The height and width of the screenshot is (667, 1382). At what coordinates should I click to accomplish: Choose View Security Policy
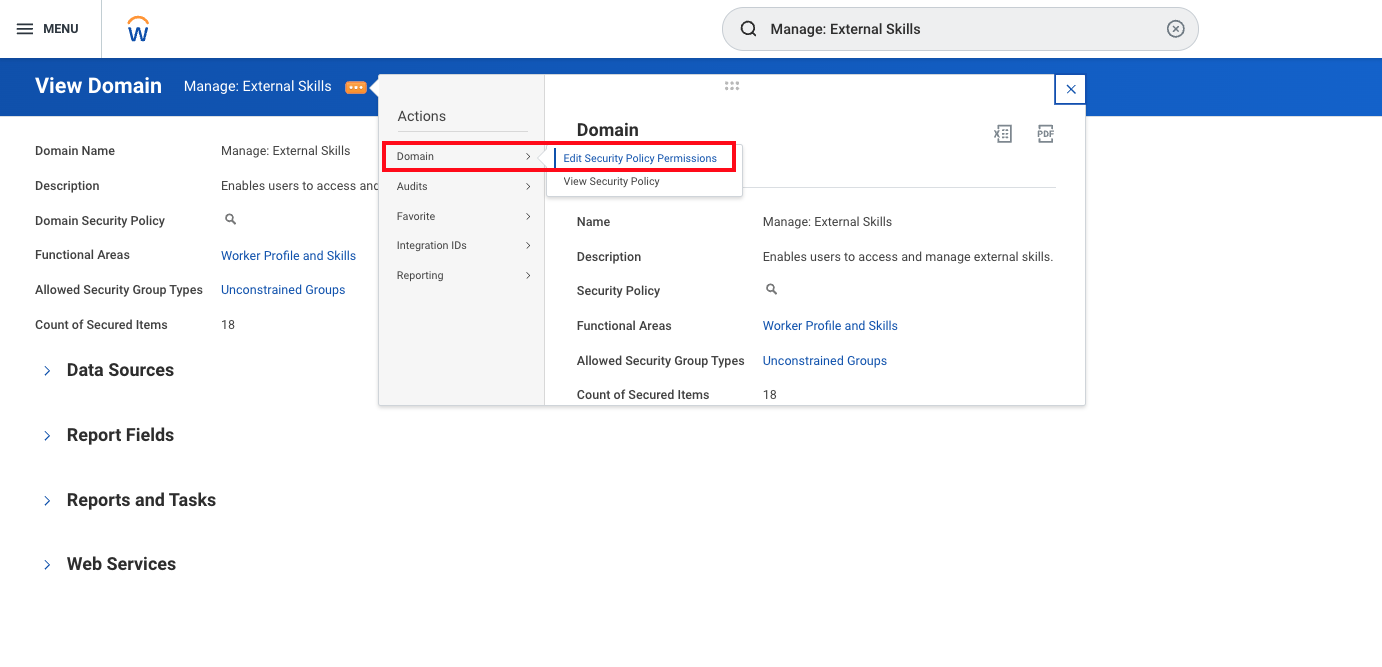(x=612, y=181)
